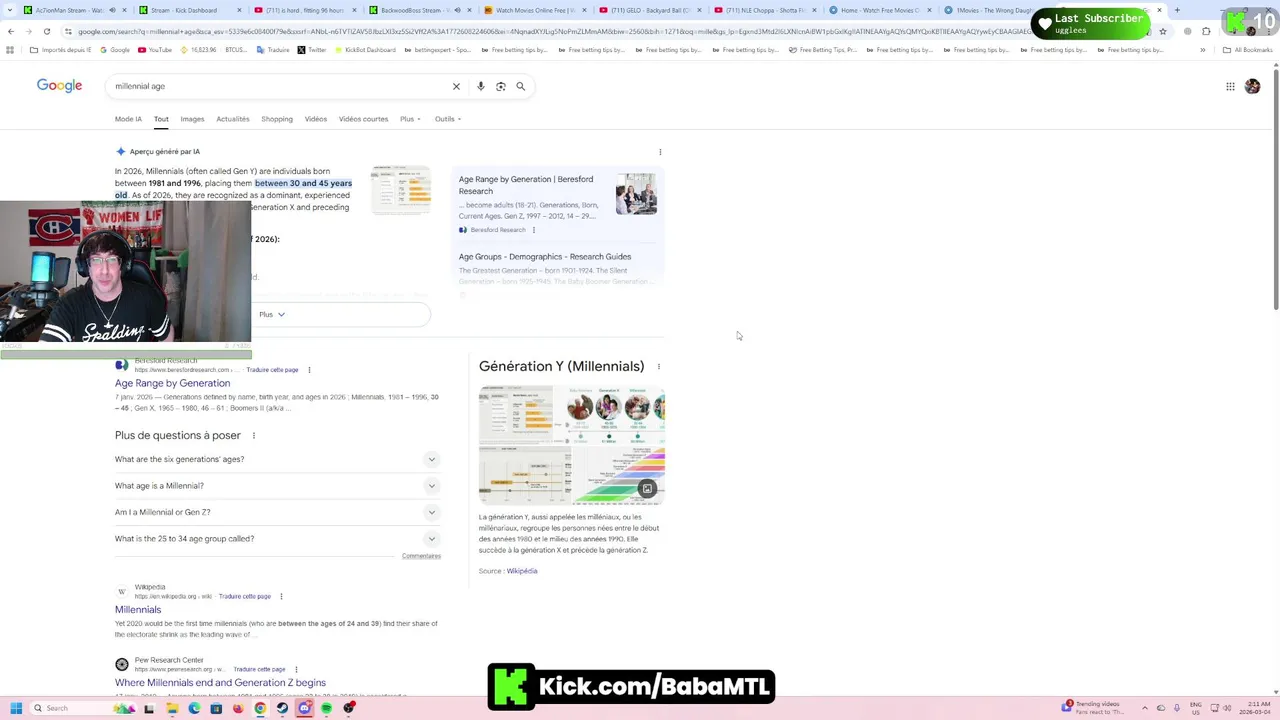Open Chrome from the taskbar
Viewport: 1280px width, 720px height.
coord(260,708)
